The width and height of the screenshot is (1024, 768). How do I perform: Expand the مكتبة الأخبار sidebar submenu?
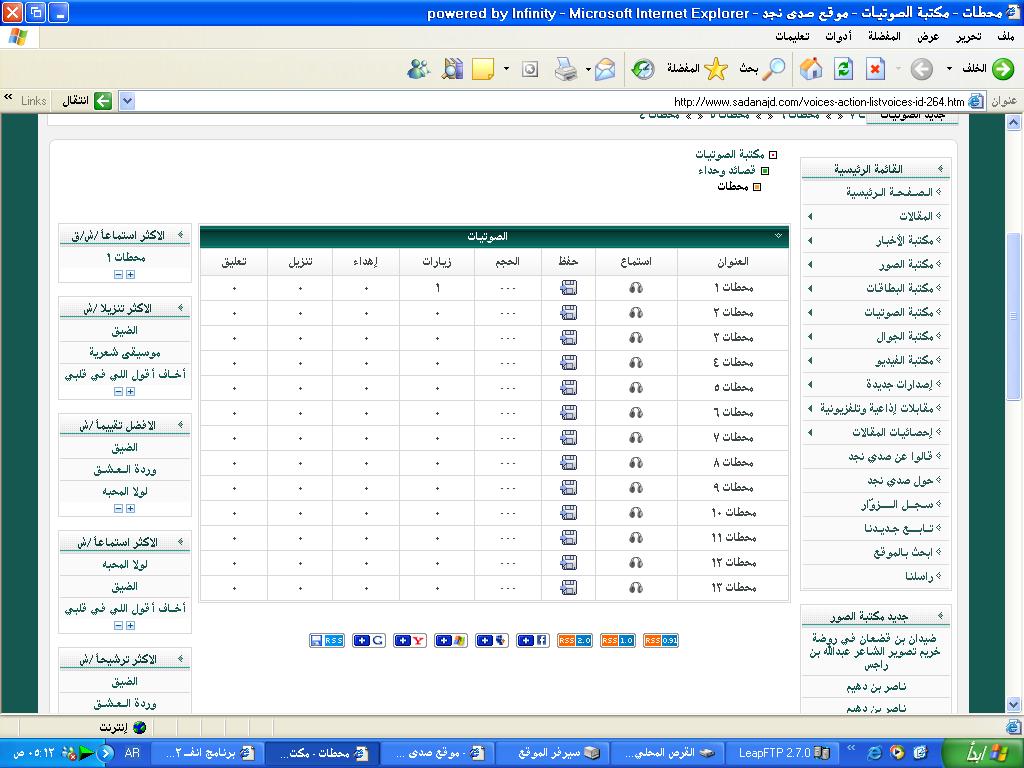[x=810, y=240]
